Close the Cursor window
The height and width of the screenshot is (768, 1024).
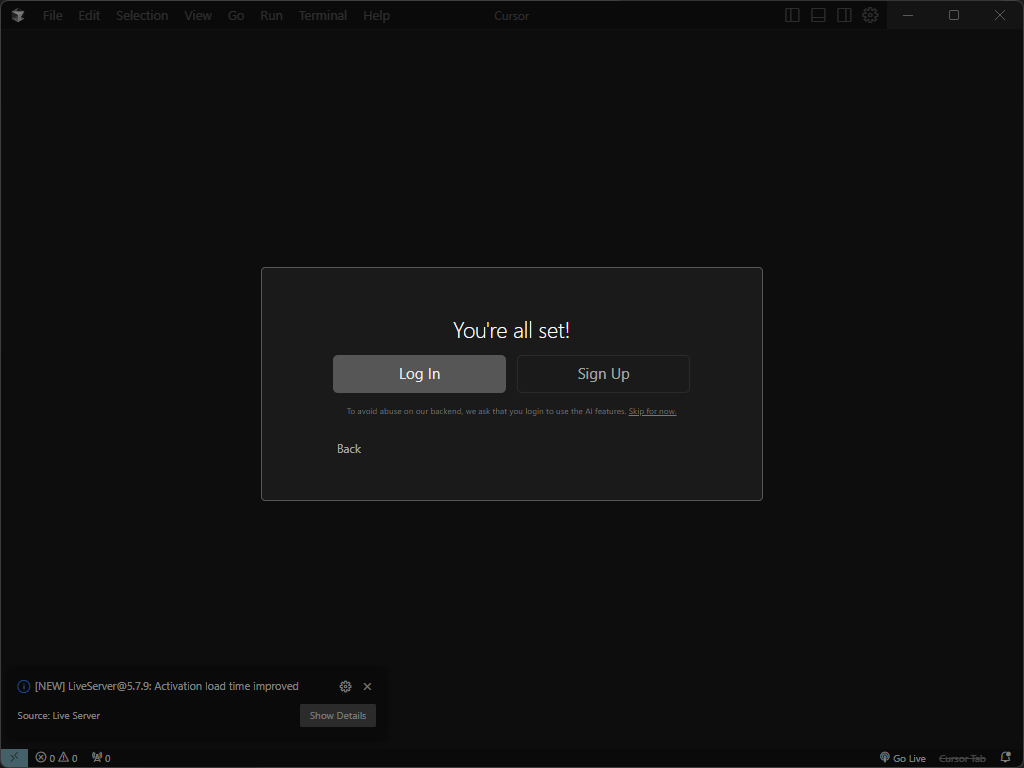click(x=1000, y=15)
